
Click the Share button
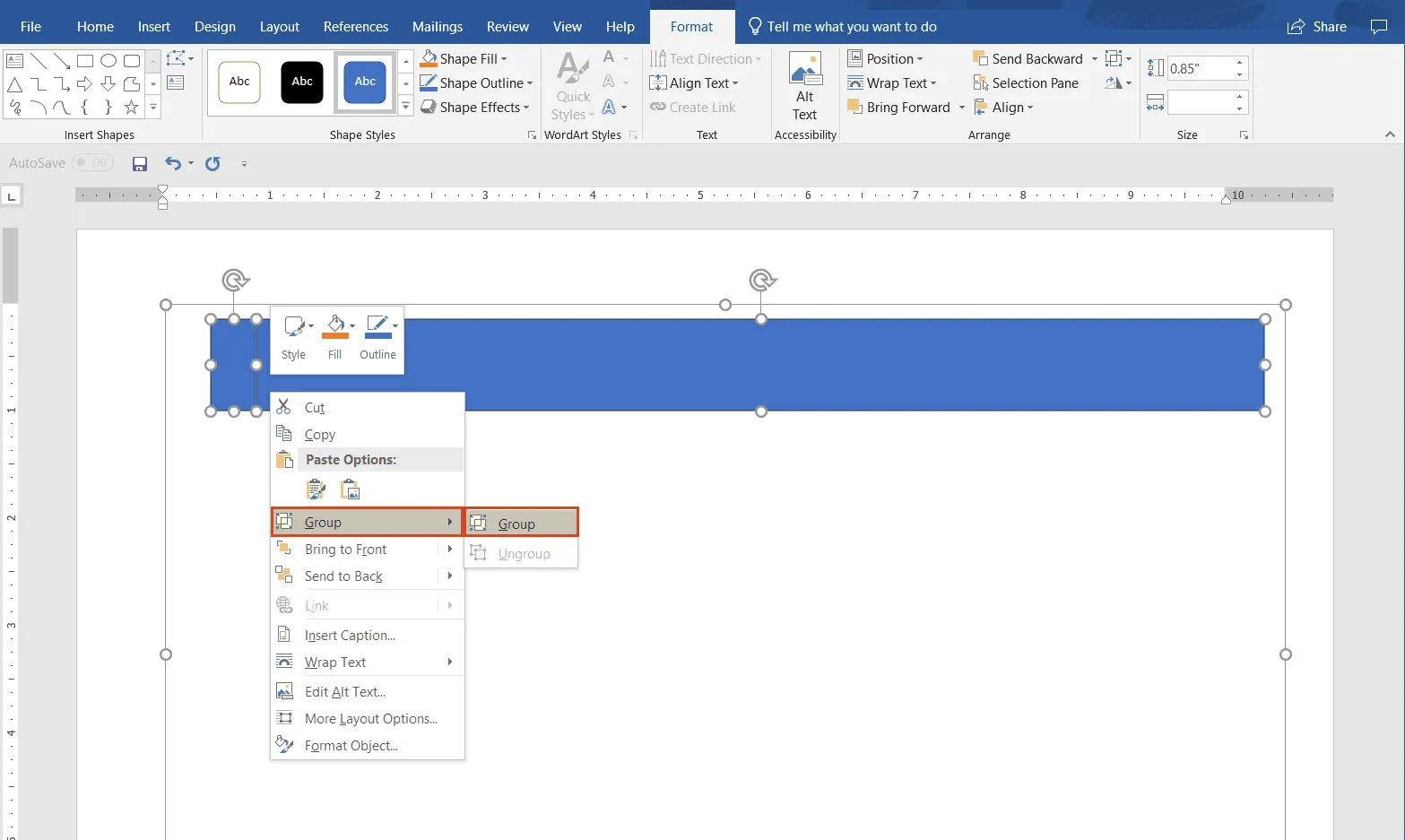tap(1316, 26)
